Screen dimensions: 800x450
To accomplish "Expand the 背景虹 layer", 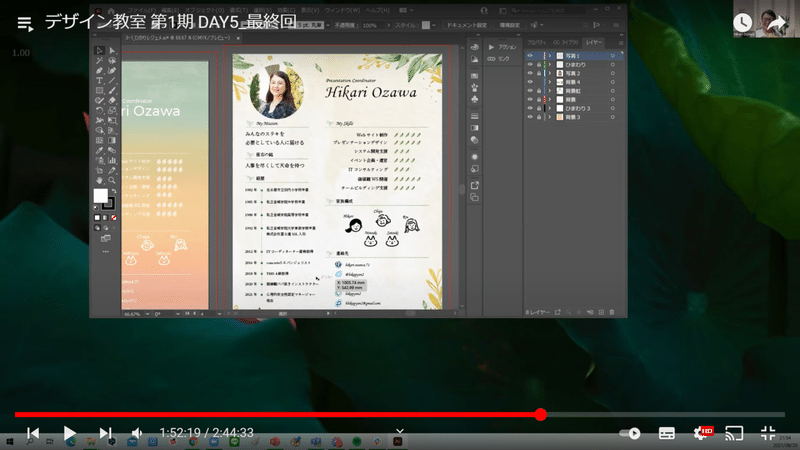I will click(550, 91).
